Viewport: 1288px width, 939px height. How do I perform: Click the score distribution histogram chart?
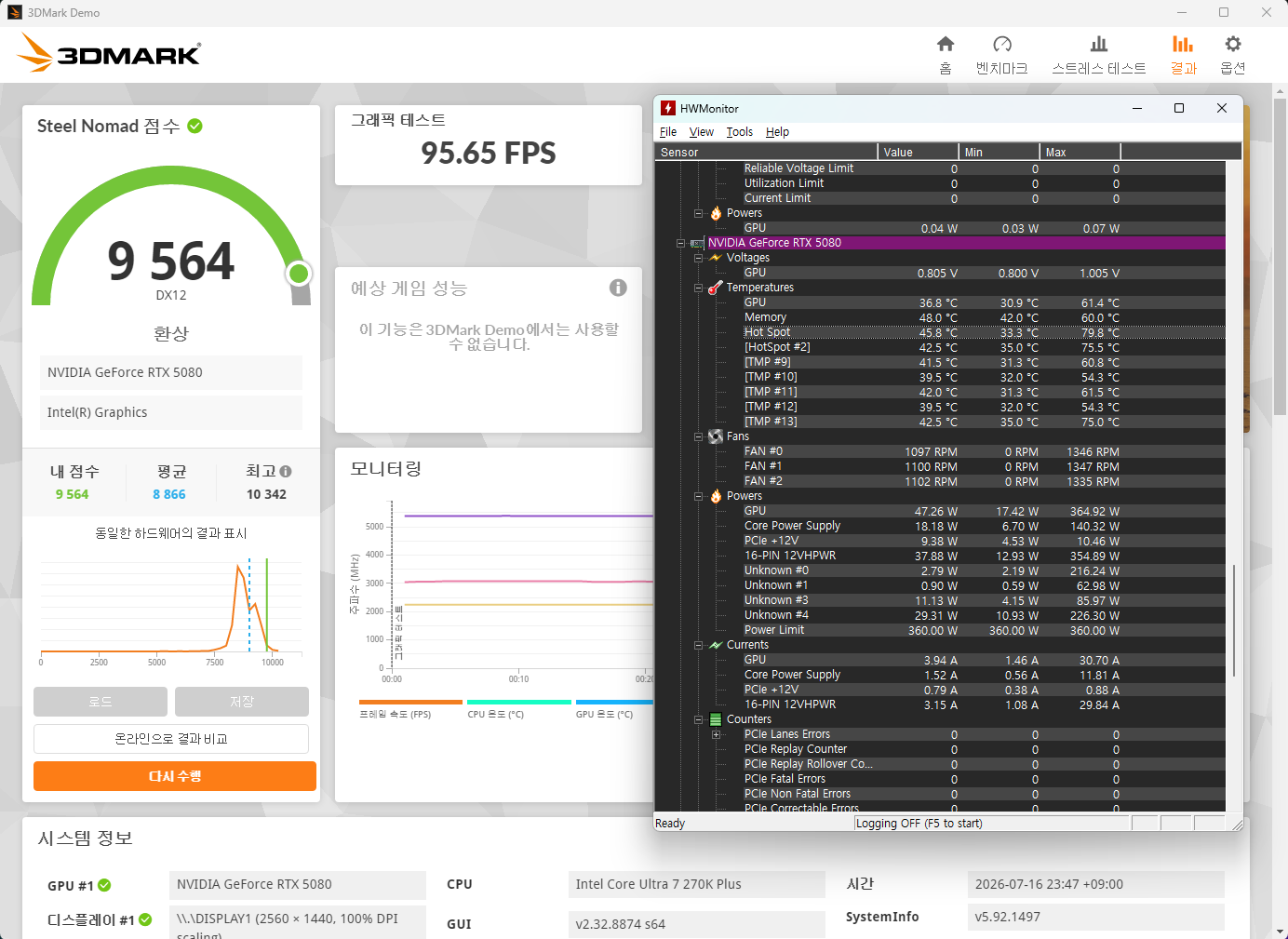click(171, 607)
